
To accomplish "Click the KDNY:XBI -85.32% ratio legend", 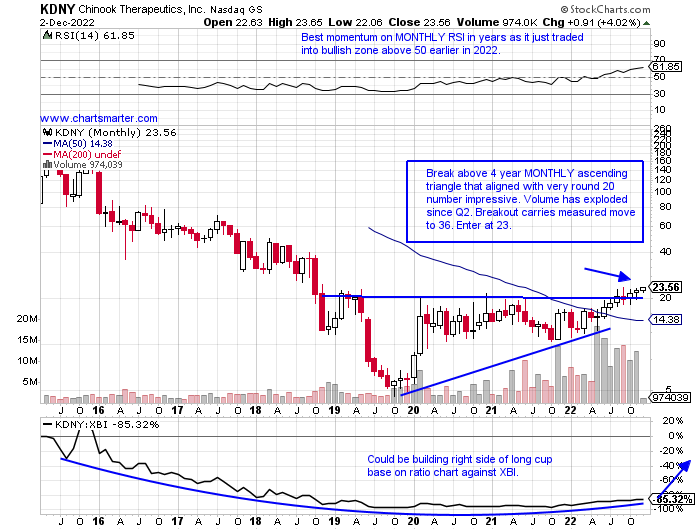I will 100,425.
